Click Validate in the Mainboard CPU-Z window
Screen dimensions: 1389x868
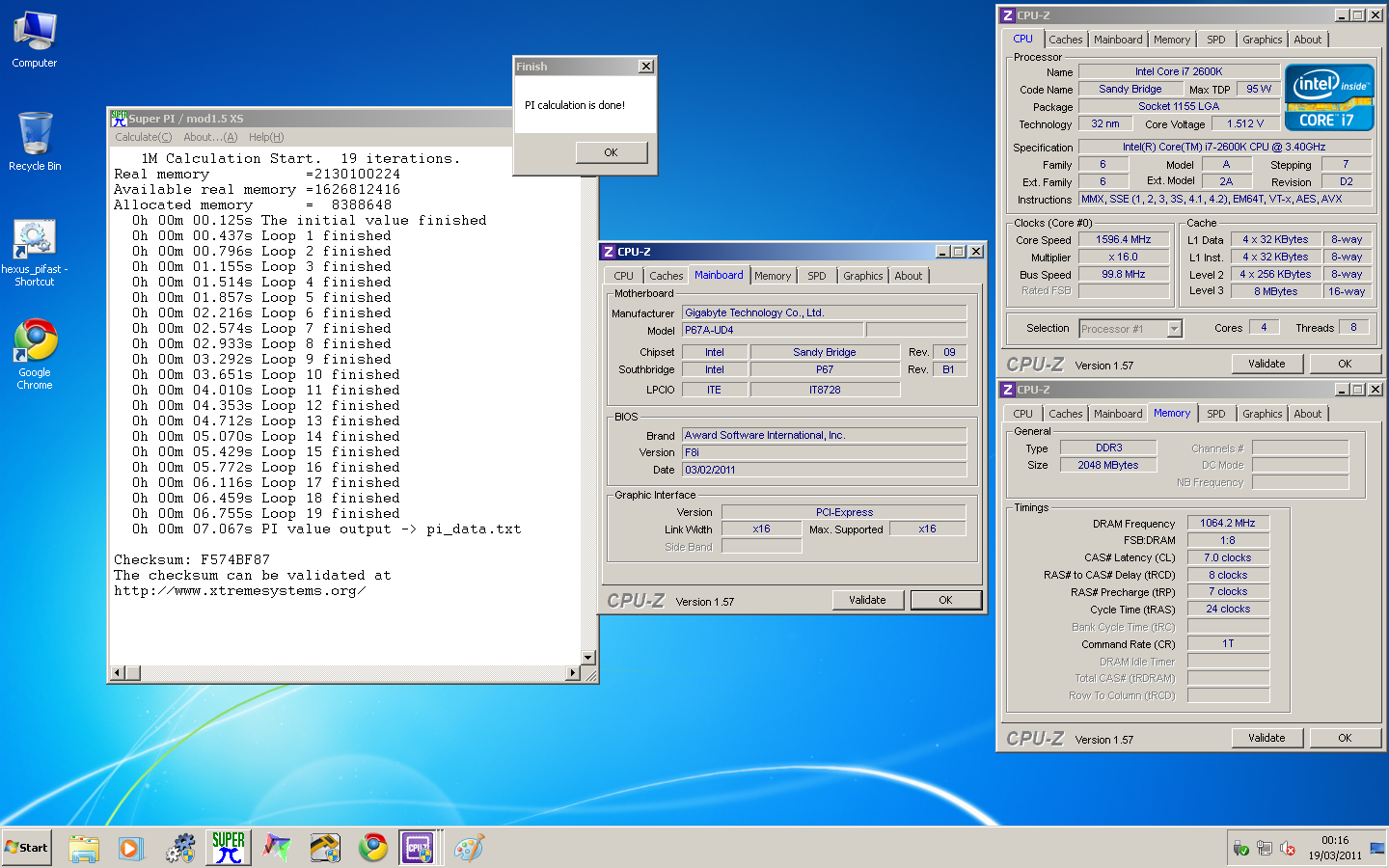pyautogui.click(x=867, y=600)
